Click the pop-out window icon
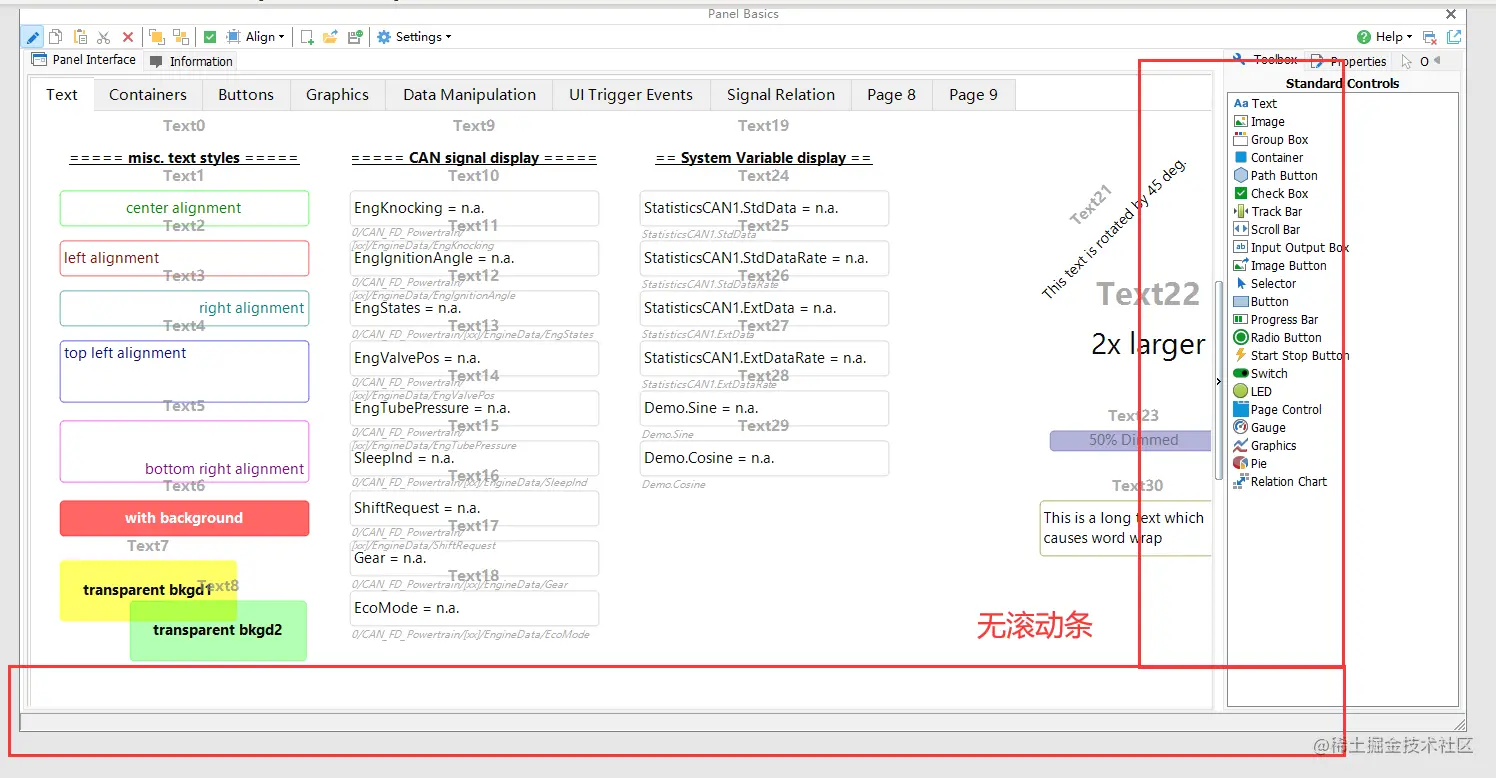Image resolution: width=1496 pixels, height=778 pixels. tap(1454, 37)
